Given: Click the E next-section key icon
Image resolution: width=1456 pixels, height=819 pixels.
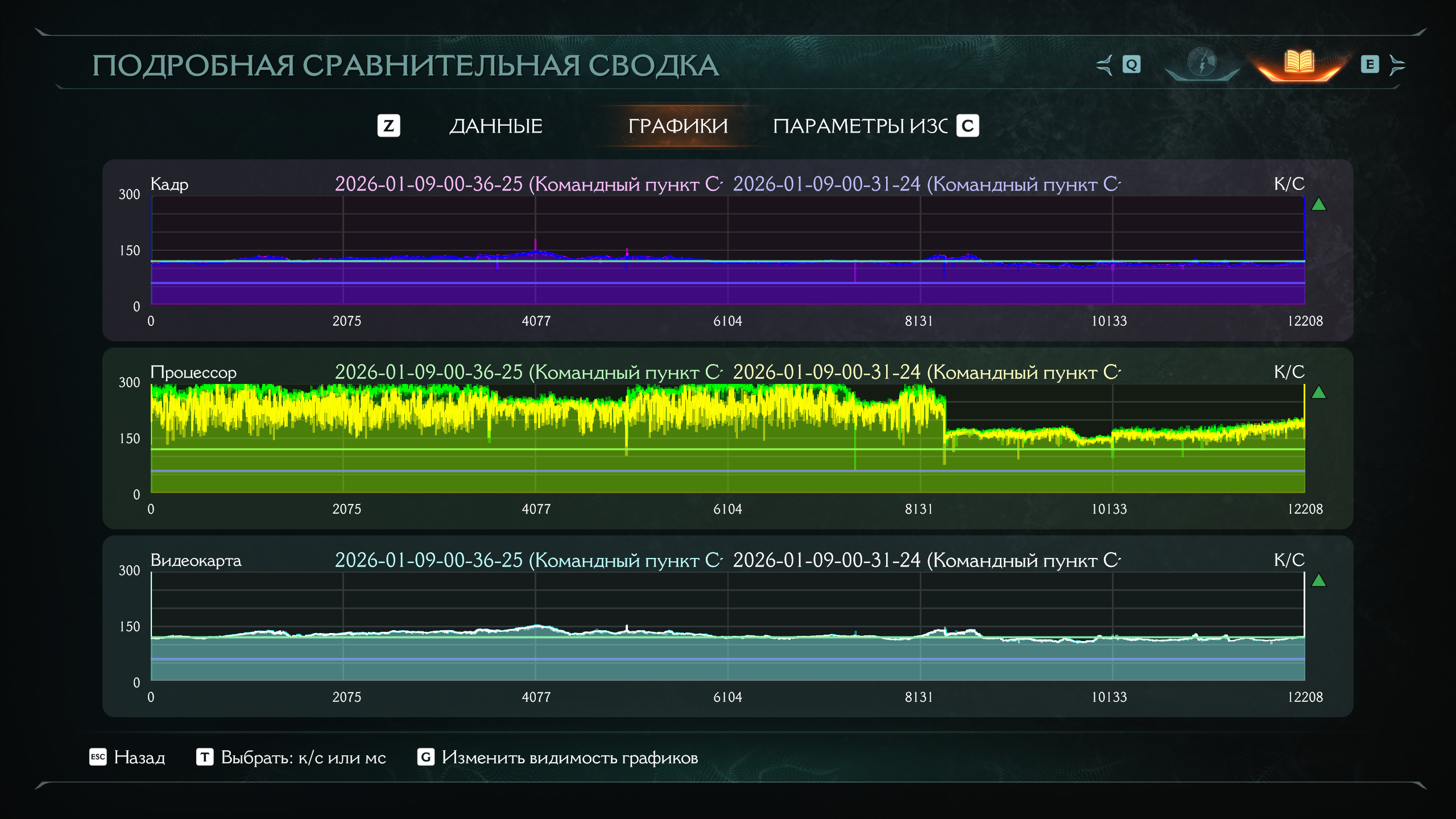Looking at the screenshot, I should 1370,65.
